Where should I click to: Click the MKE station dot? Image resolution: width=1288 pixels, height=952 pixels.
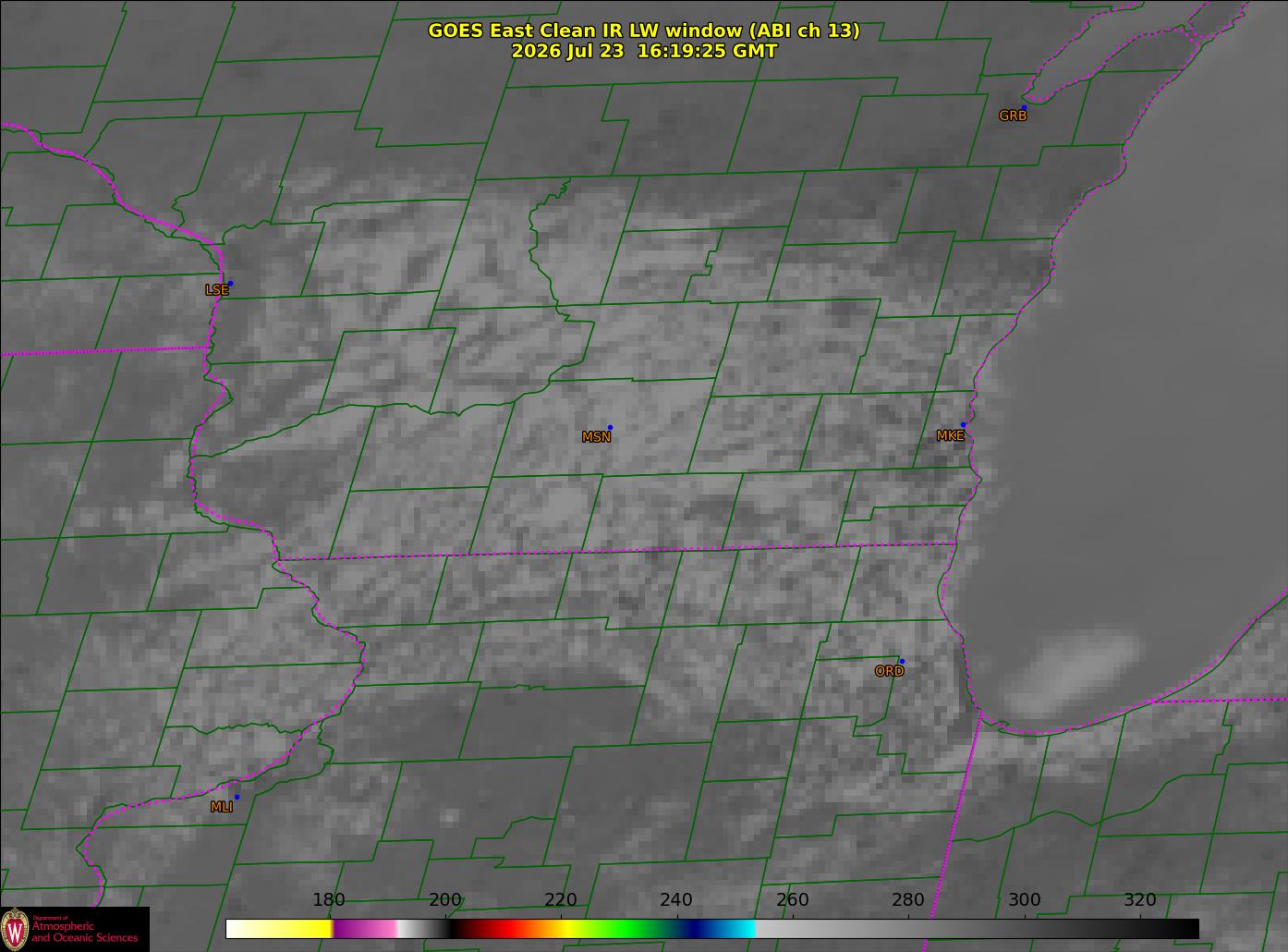(963, 425)
